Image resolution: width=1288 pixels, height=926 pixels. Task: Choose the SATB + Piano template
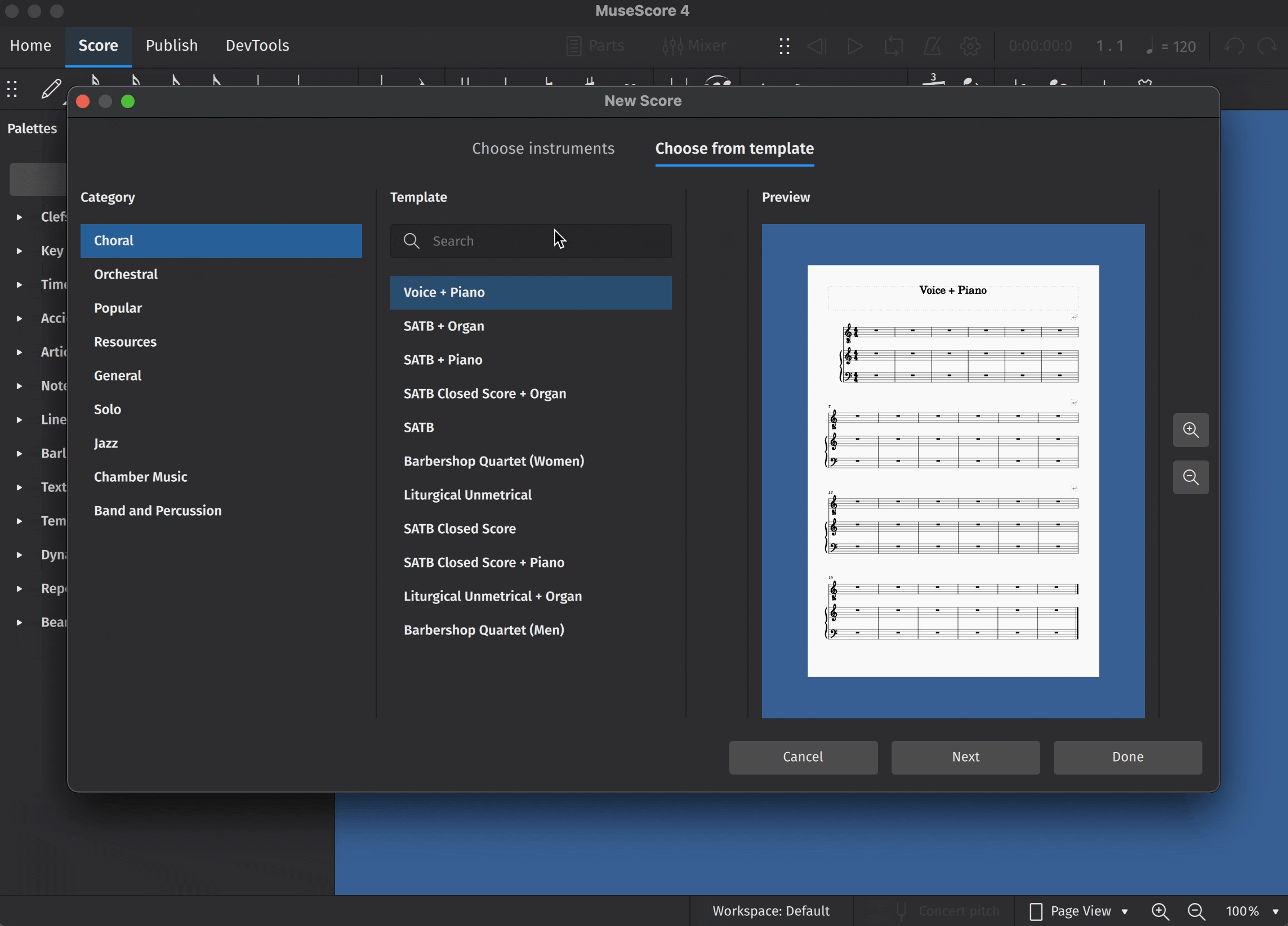(x=531, y=360)
